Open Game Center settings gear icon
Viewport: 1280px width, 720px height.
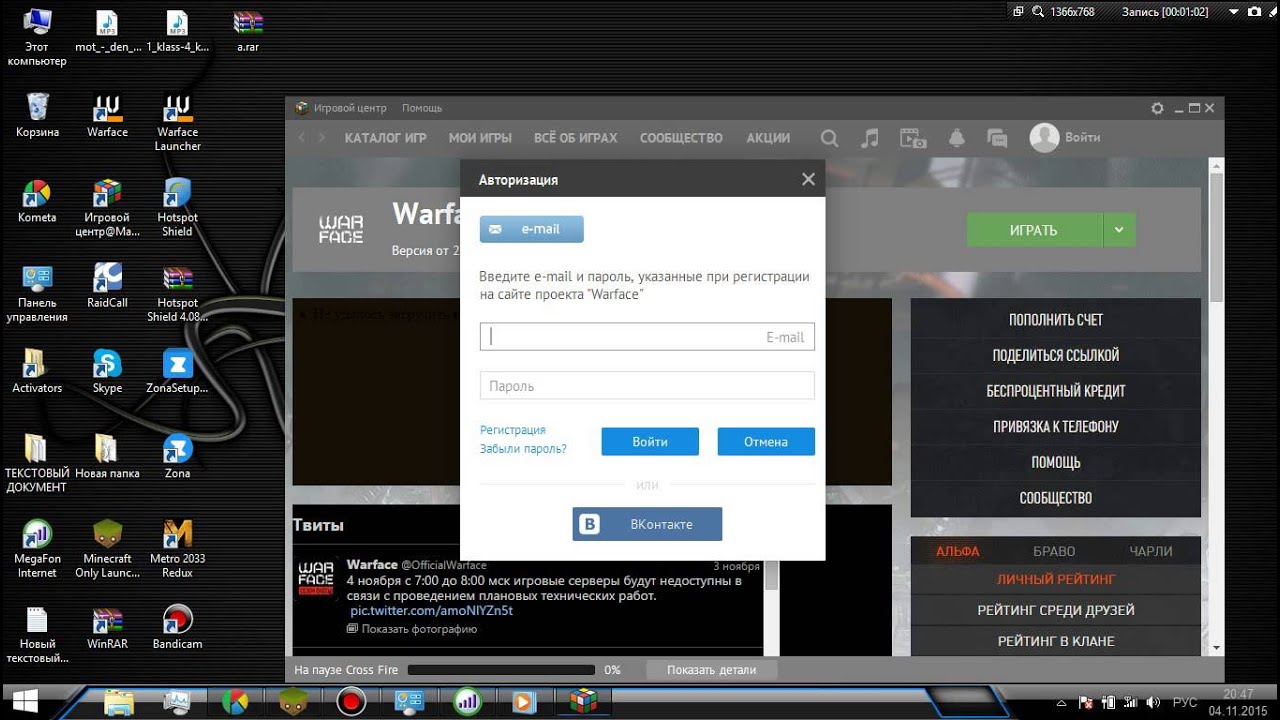(x=1158, y=108)
